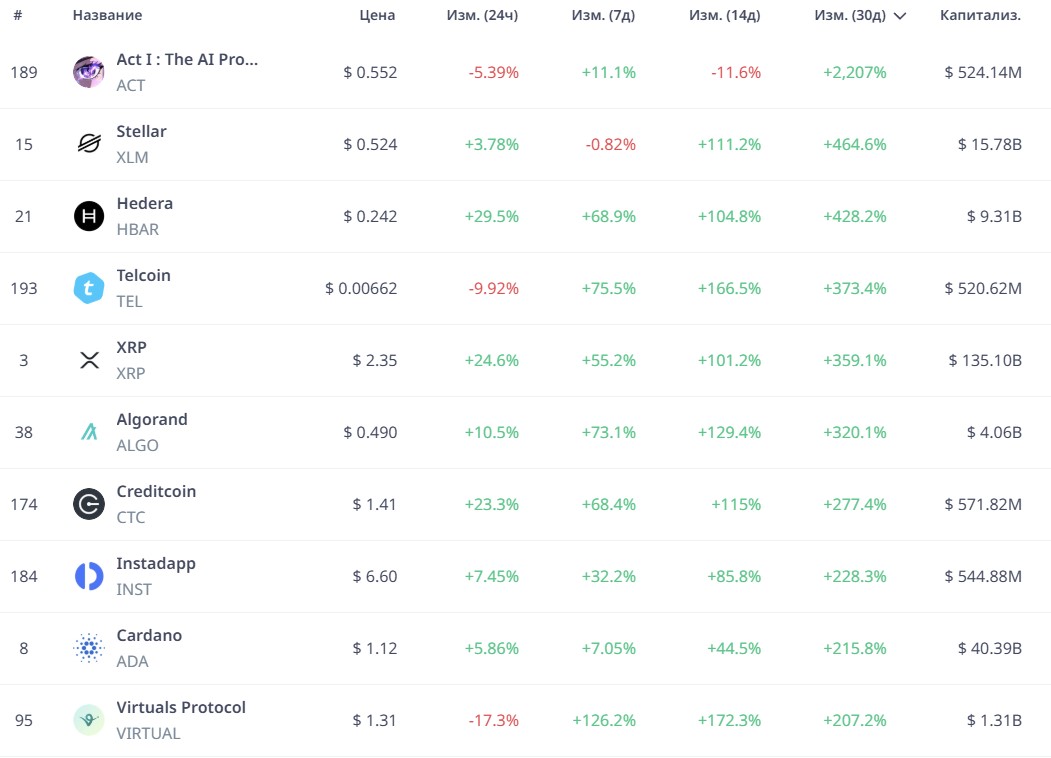Click XRP's +359.1% 30-day change value
Image resolution: width=1051 pixels, height=758 pixels.
pos(858,360)
